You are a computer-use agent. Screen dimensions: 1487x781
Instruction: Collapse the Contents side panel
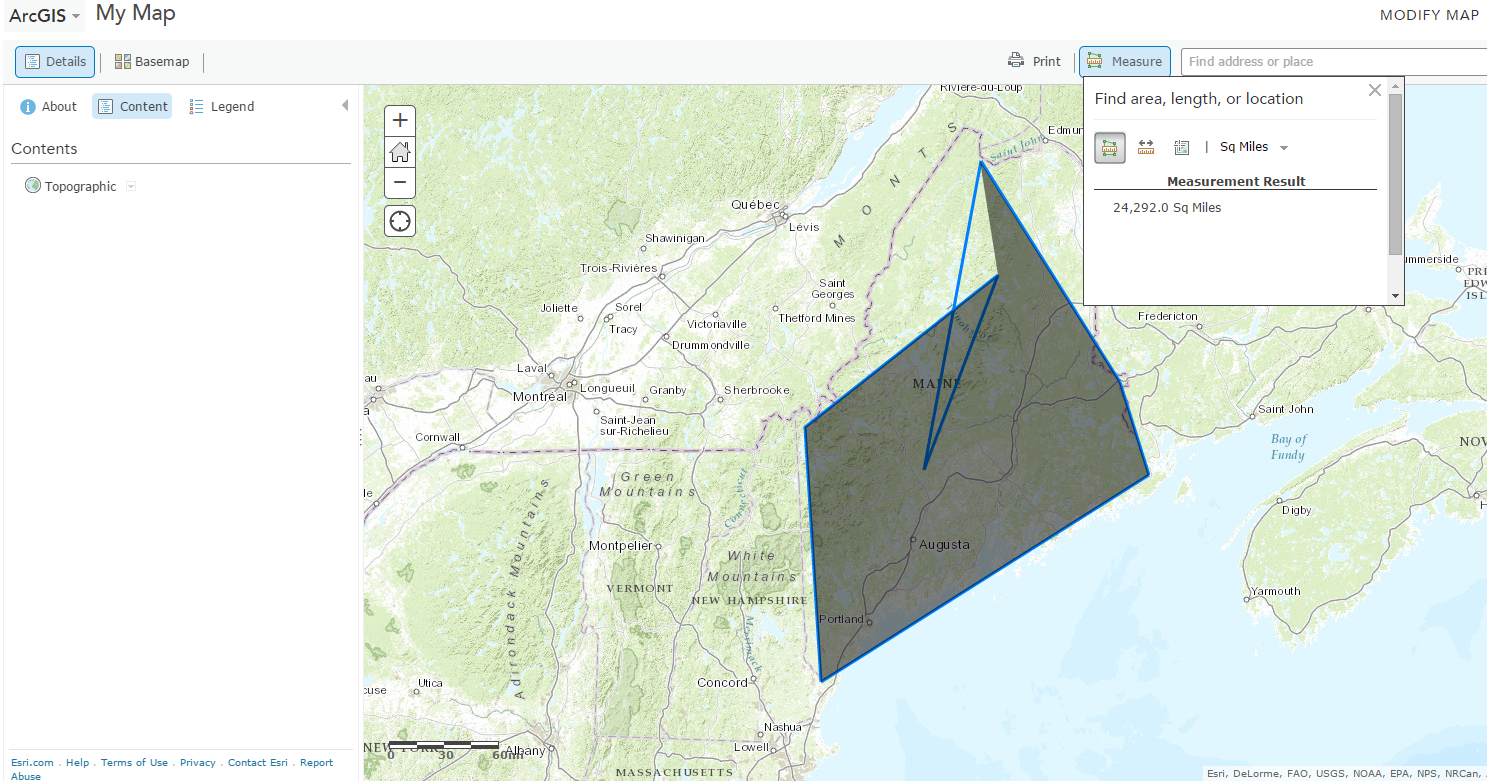click(x=345, y=104)
